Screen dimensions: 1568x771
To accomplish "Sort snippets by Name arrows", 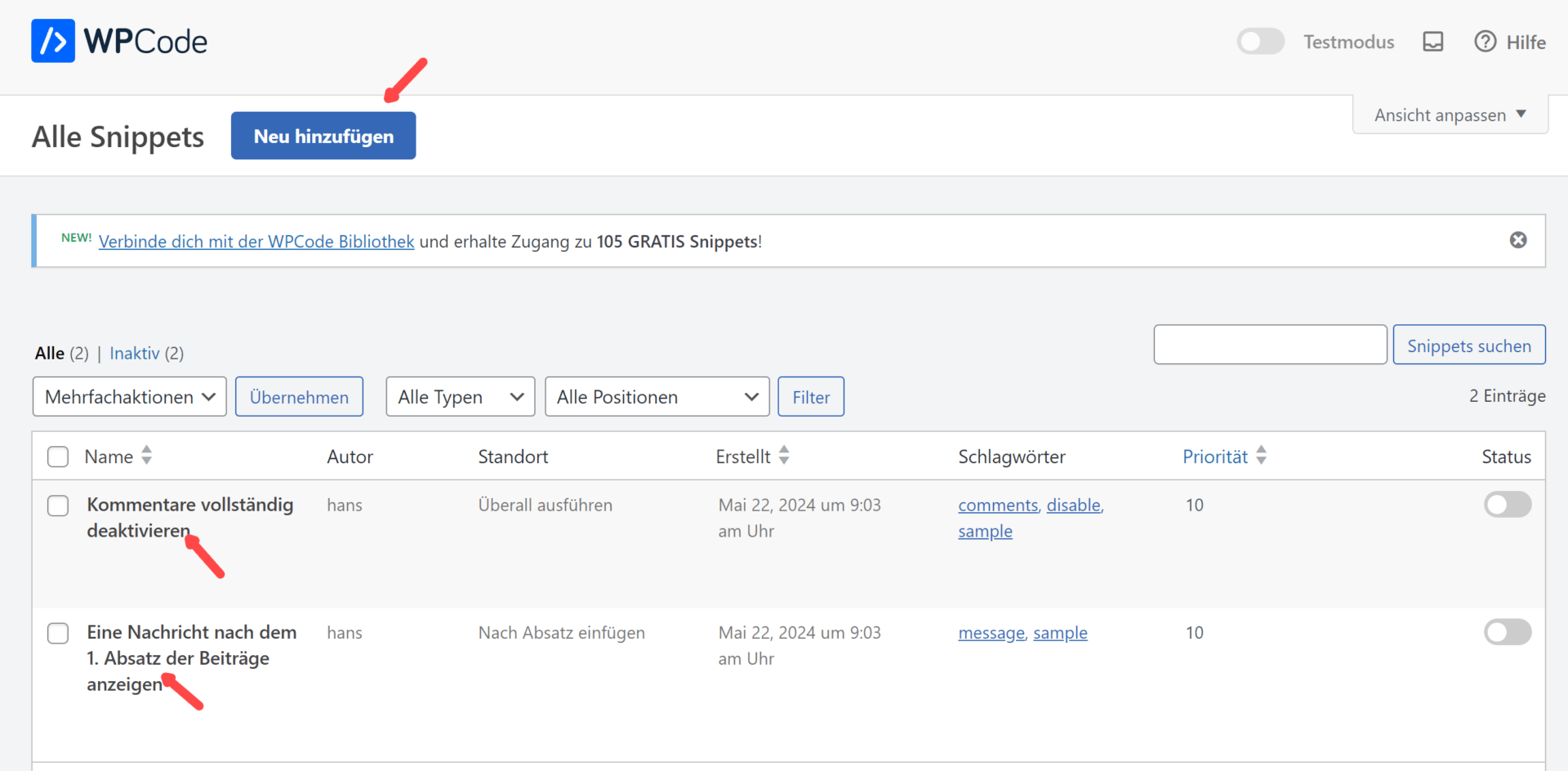I will (147, 456).
